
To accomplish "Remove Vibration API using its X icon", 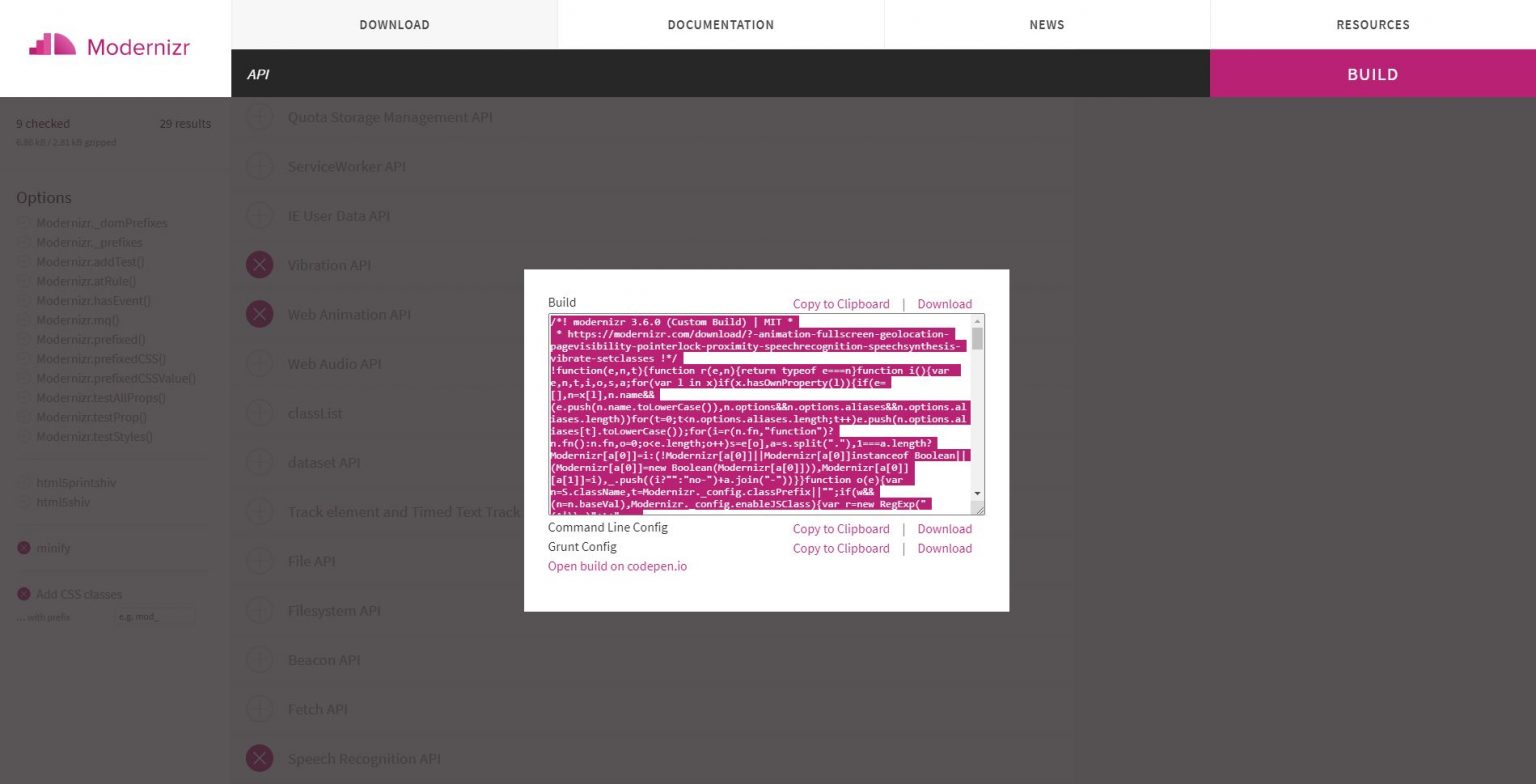I will (x=259, y=264).
